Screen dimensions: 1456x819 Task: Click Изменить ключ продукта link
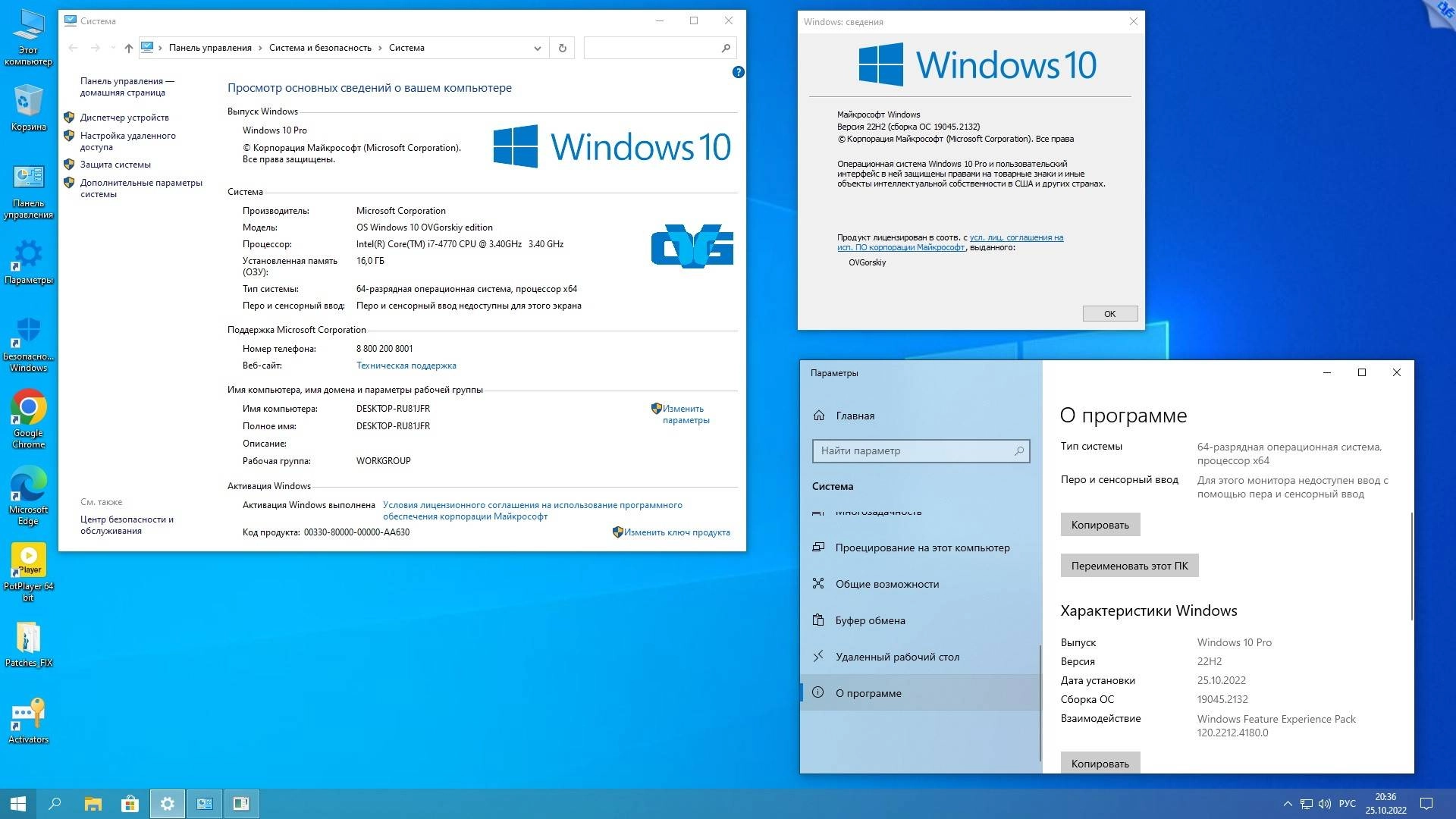[x=676, y=532]
